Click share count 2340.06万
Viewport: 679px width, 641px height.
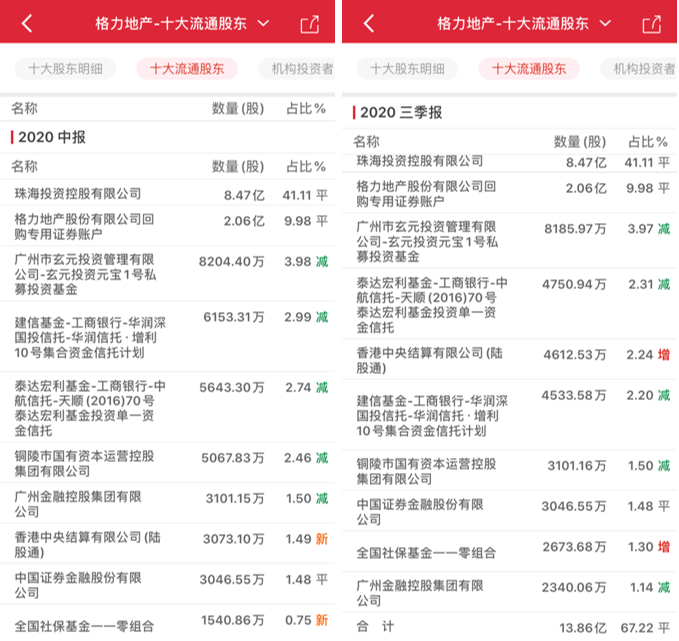click(574, 587)
